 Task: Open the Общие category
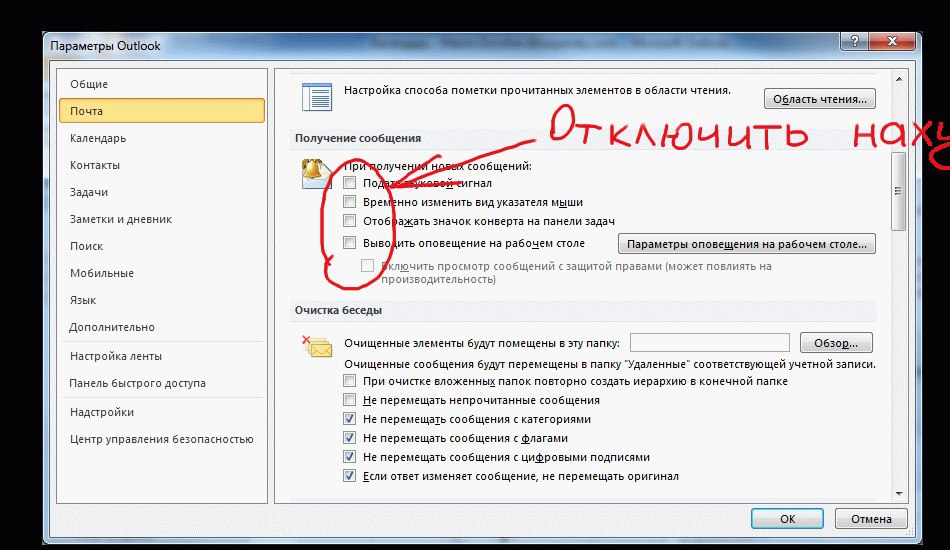pyautogui.click(x=162, y=84)
